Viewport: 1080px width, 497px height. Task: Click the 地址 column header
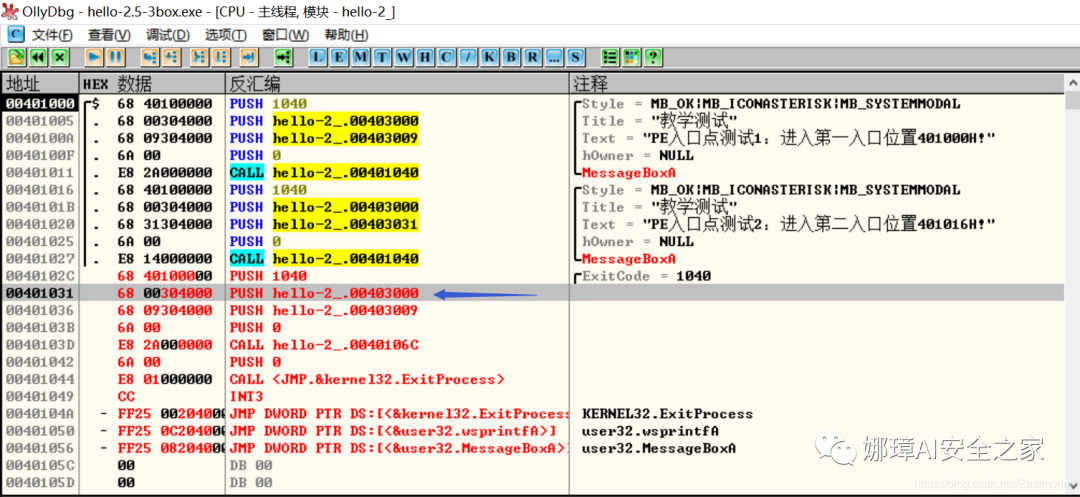[x=41, y=84]
